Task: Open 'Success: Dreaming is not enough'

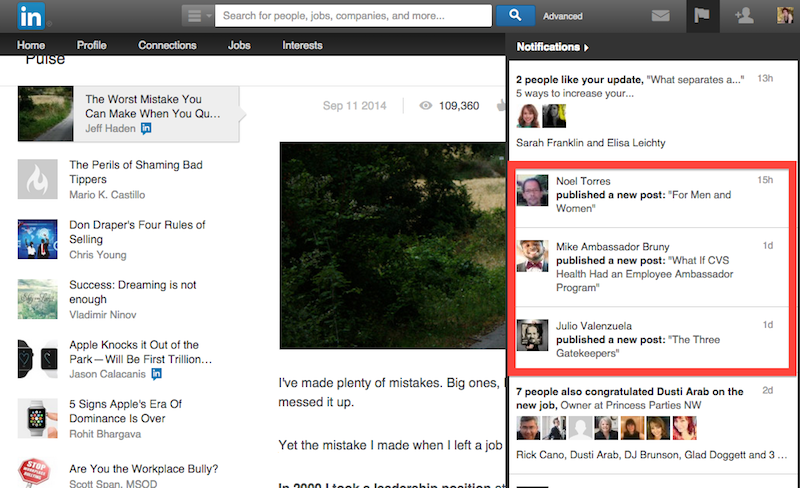Action: [133, 292]
